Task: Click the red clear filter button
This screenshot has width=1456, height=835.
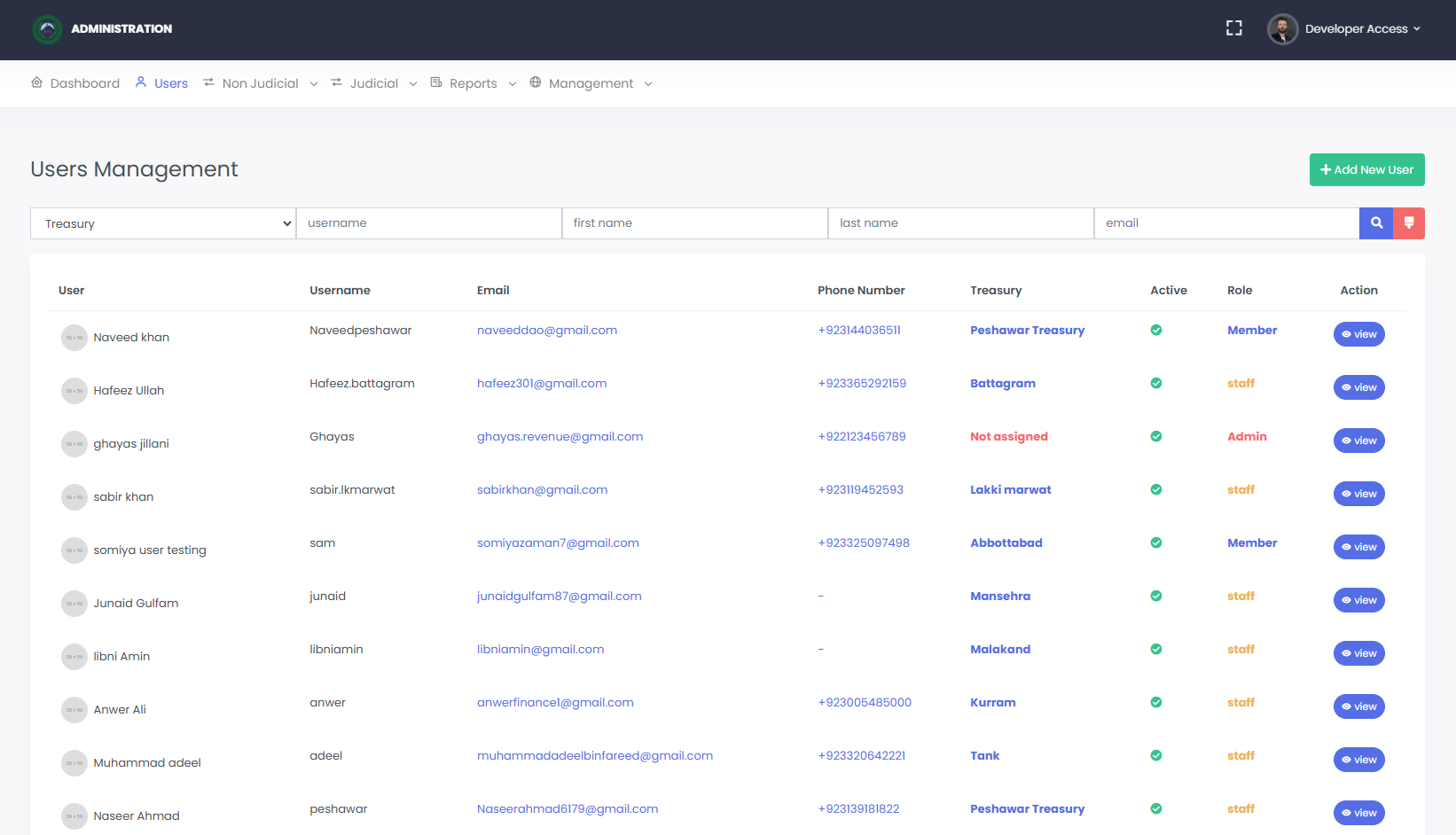Action: [x=1409, y=223]
